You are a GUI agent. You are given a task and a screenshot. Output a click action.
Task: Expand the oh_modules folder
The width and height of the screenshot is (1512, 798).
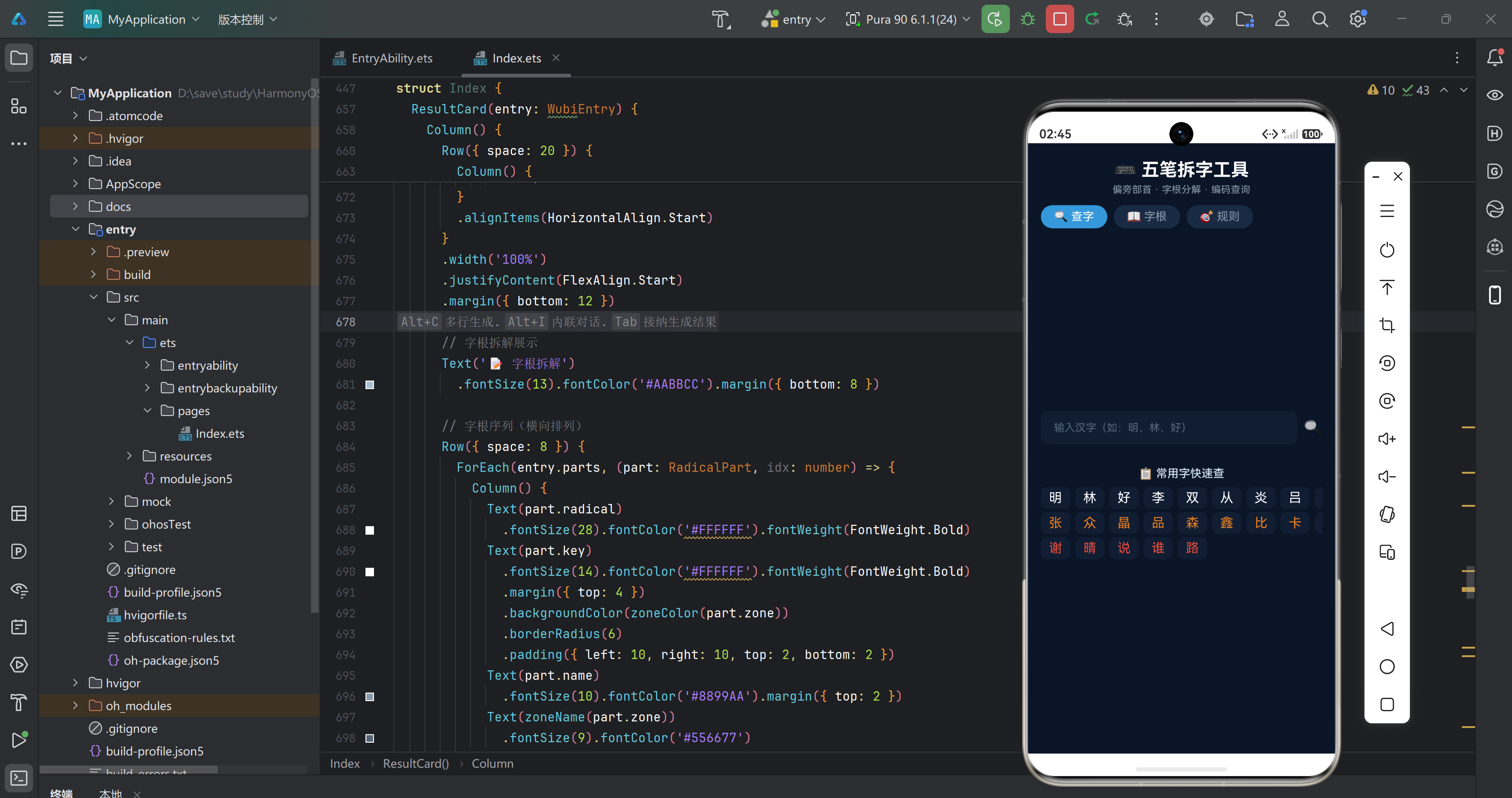pos(76,705)
